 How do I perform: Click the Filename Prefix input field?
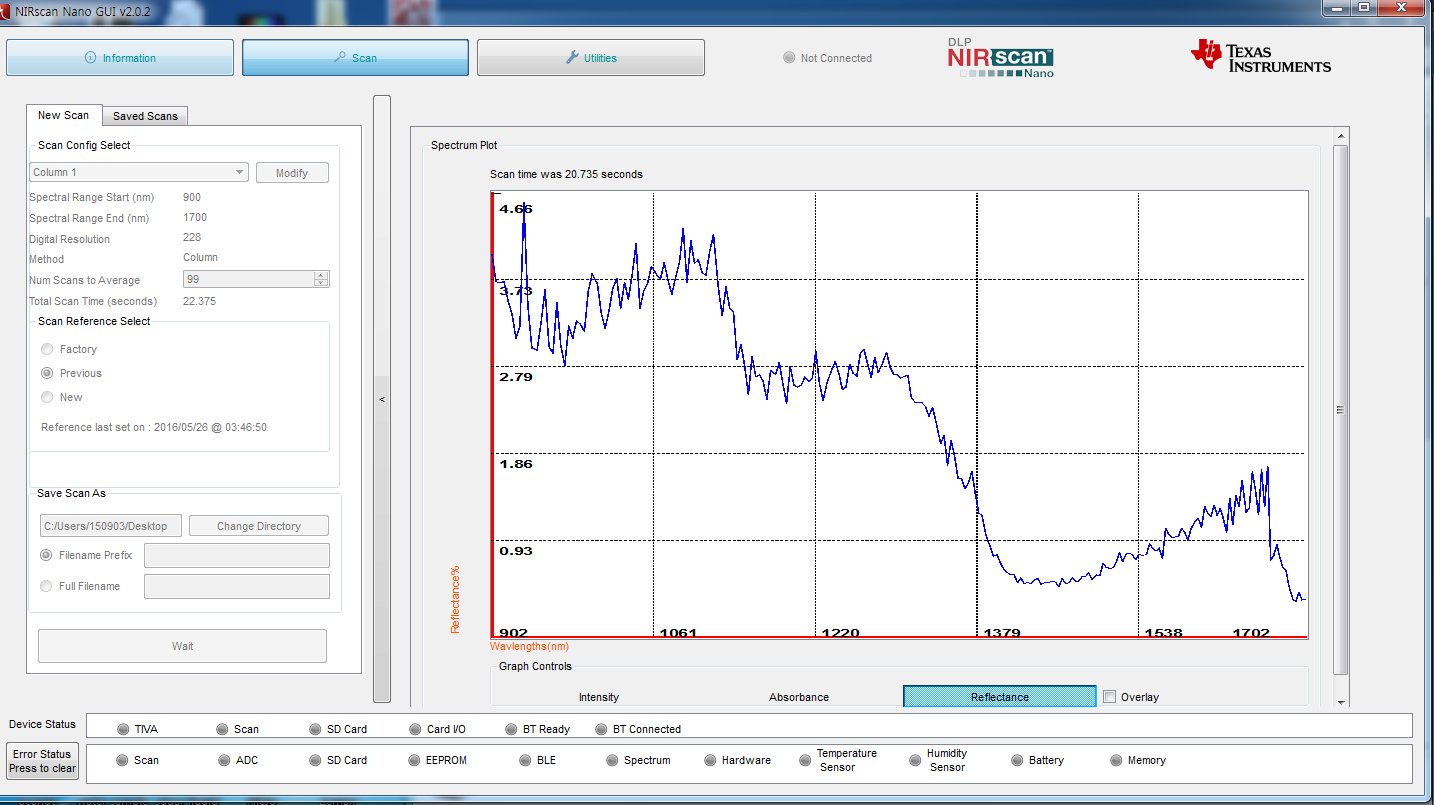[237, 555]
